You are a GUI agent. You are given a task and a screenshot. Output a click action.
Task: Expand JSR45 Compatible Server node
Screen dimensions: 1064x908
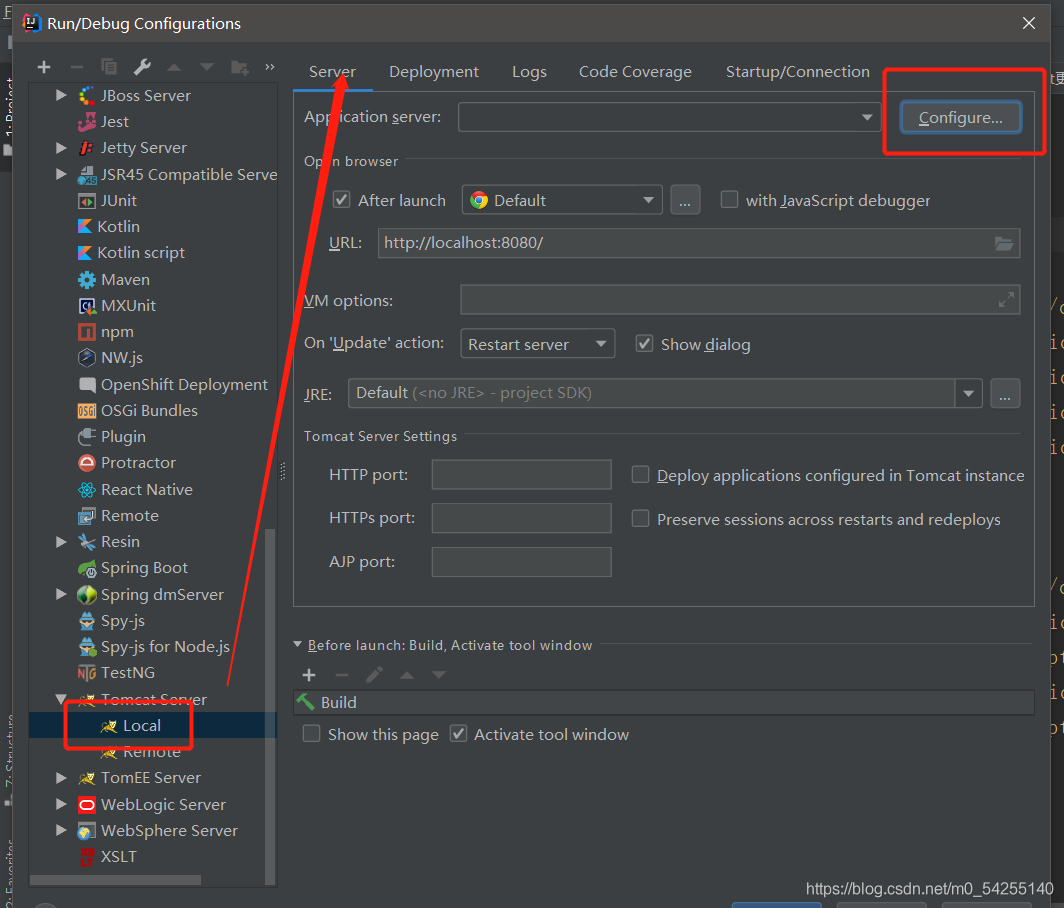click(x=61, y=174)
